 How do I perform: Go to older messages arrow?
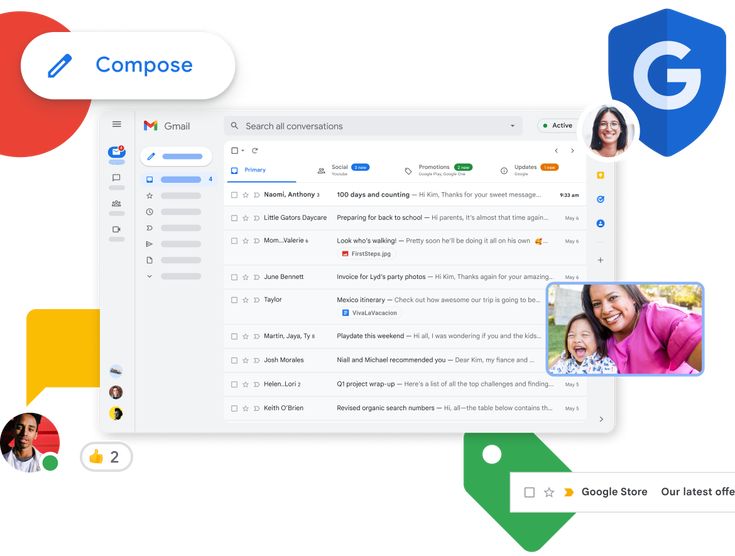(572, 150)
